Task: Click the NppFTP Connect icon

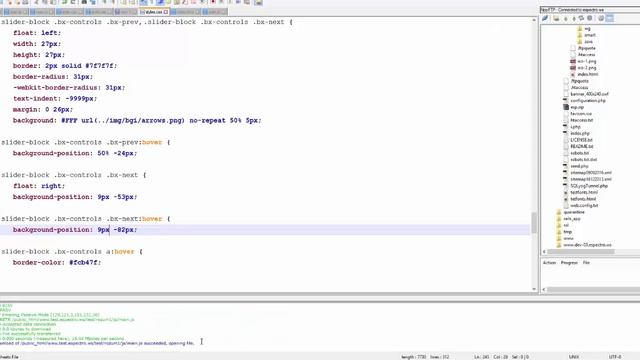Action: point(545,18)
